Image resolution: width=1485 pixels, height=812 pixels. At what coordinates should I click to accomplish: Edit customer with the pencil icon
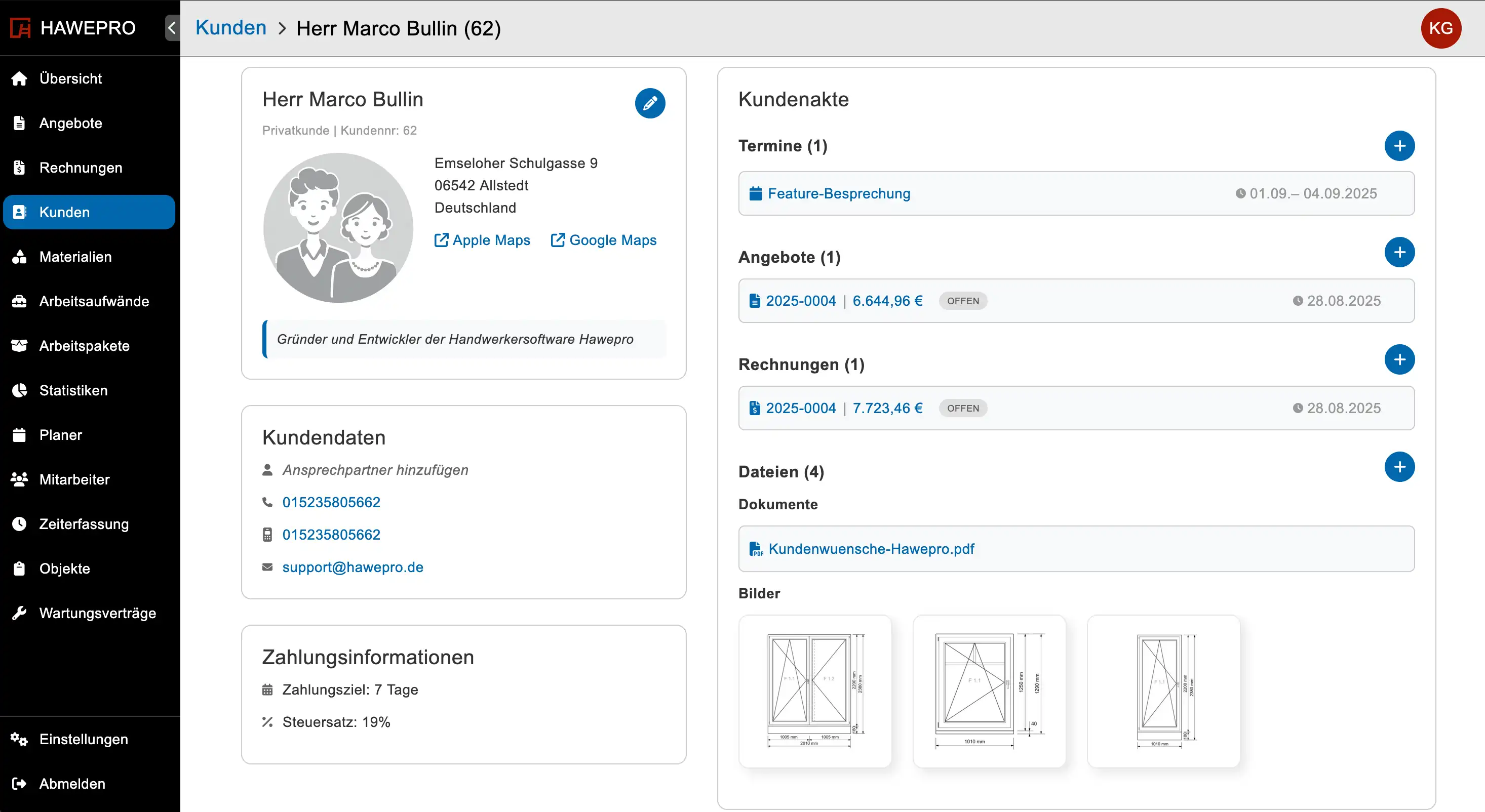click(x=650, y=103)
